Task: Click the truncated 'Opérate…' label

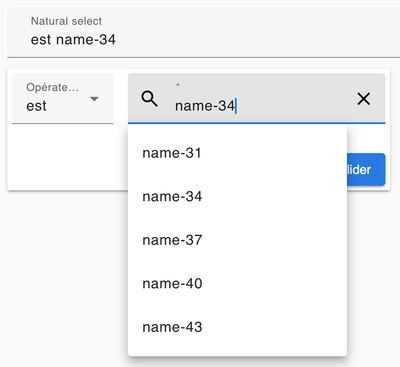Action: pos(52,87)
